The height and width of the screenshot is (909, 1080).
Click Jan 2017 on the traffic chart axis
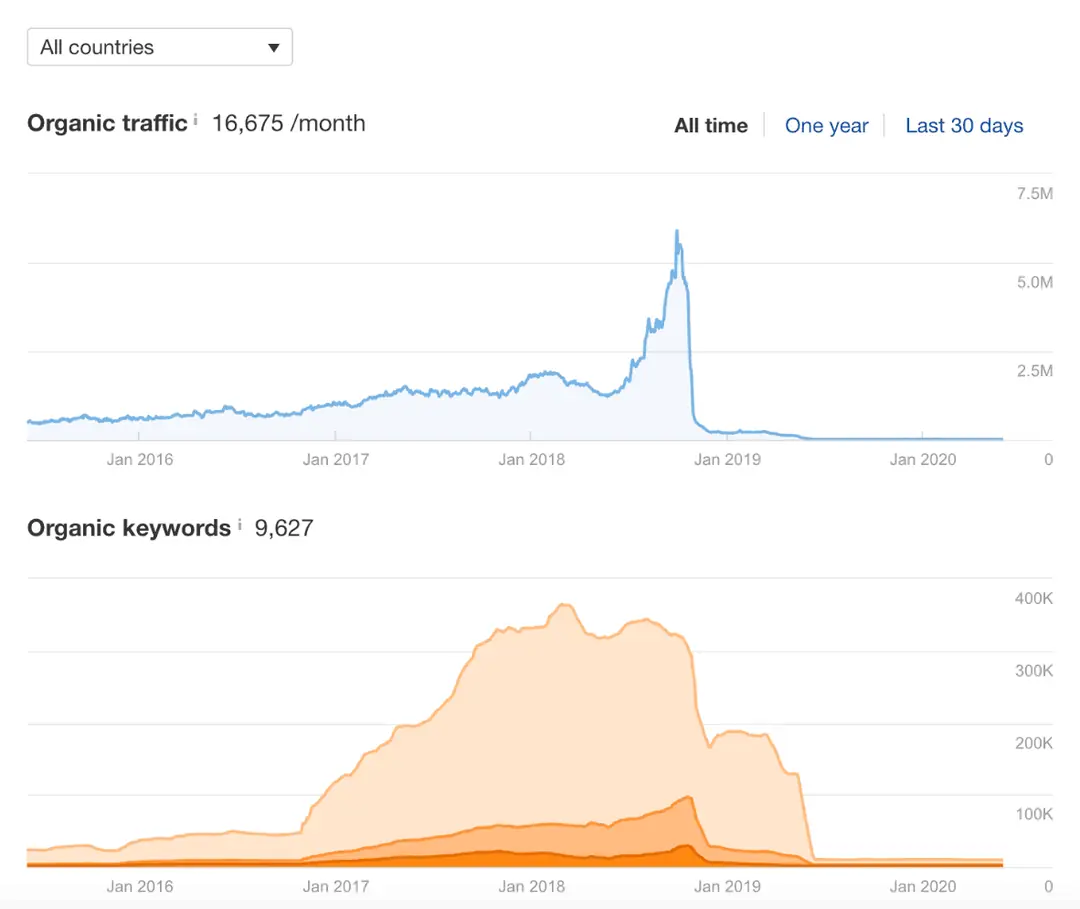point(336,460)
